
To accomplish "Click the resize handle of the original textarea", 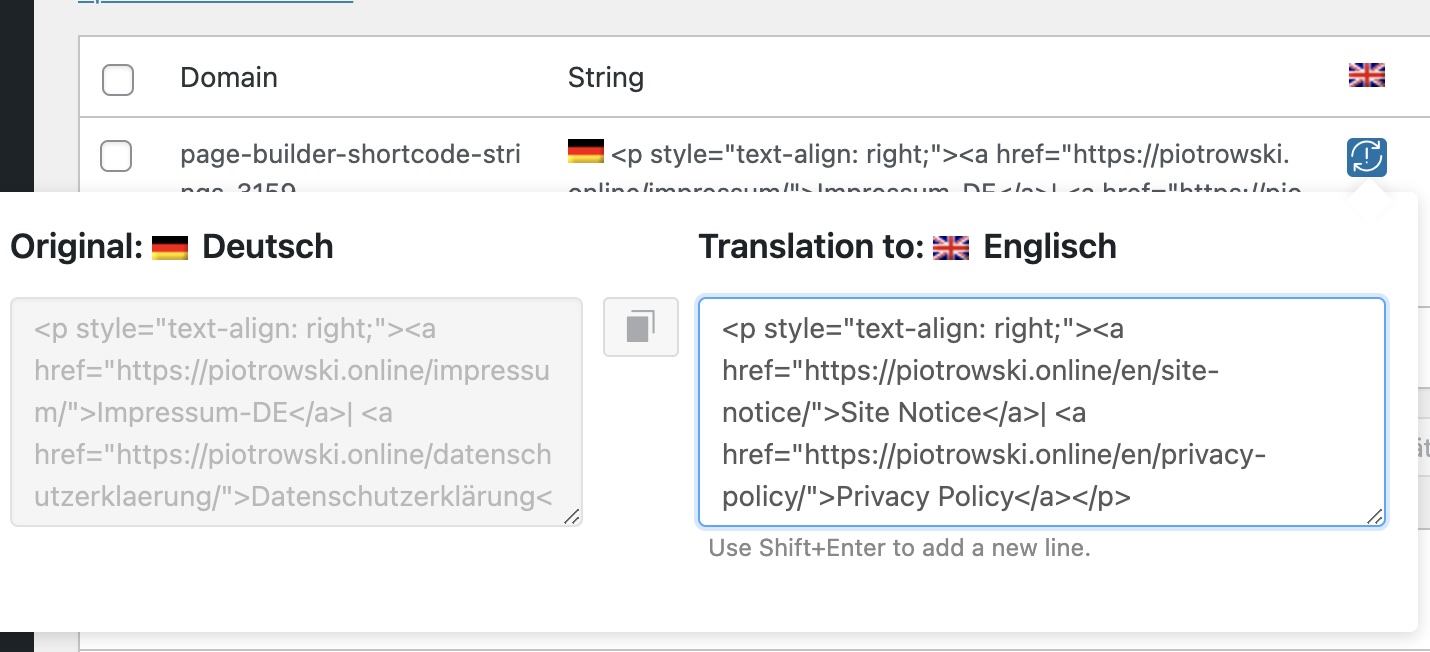I will point(571,516).
